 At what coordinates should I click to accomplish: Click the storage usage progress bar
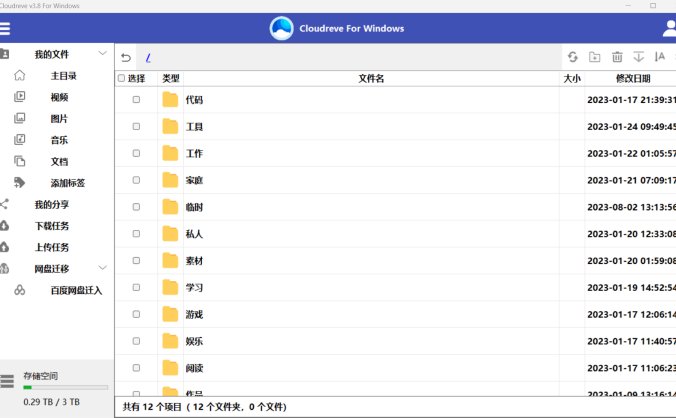point(66,387)
